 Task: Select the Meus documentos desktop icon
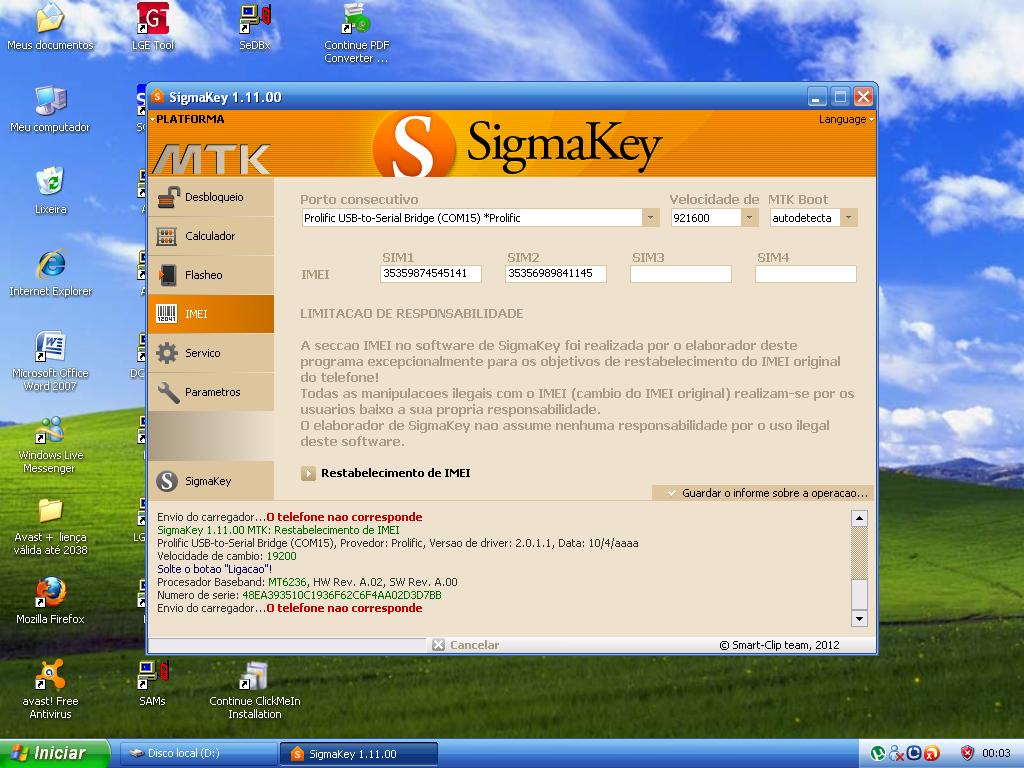pyautogui.click(x=50, y=27)
